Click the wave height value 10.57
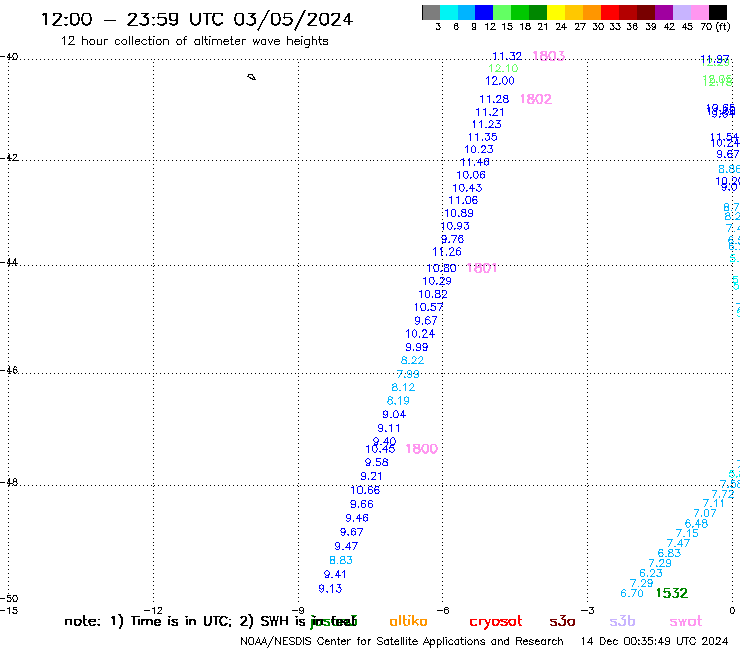The width and height of the screenshot is (740, 650). (x=429, y=307)
